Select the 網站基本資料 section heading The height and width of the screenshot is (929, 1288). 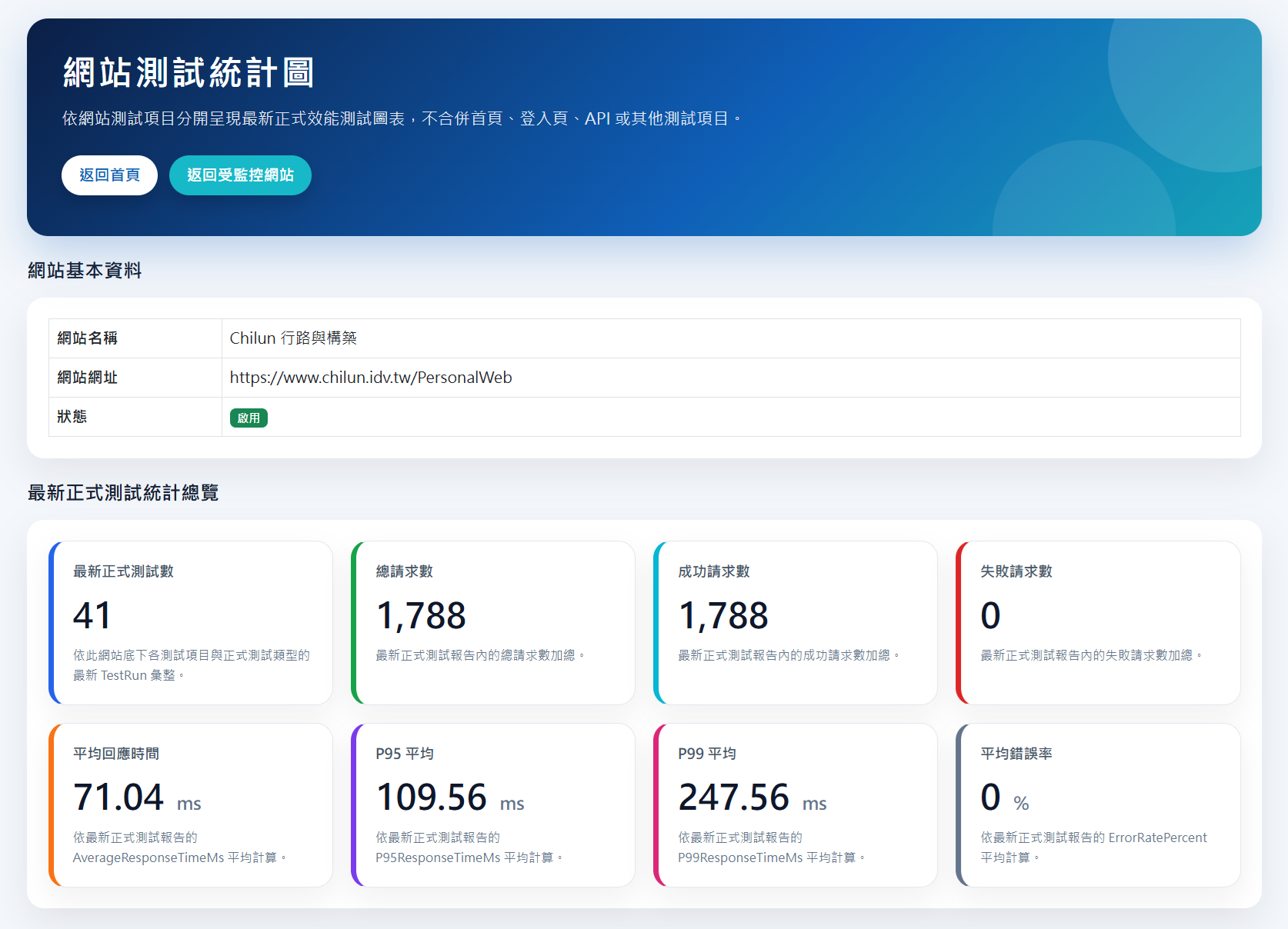click(x=85, y=271)
